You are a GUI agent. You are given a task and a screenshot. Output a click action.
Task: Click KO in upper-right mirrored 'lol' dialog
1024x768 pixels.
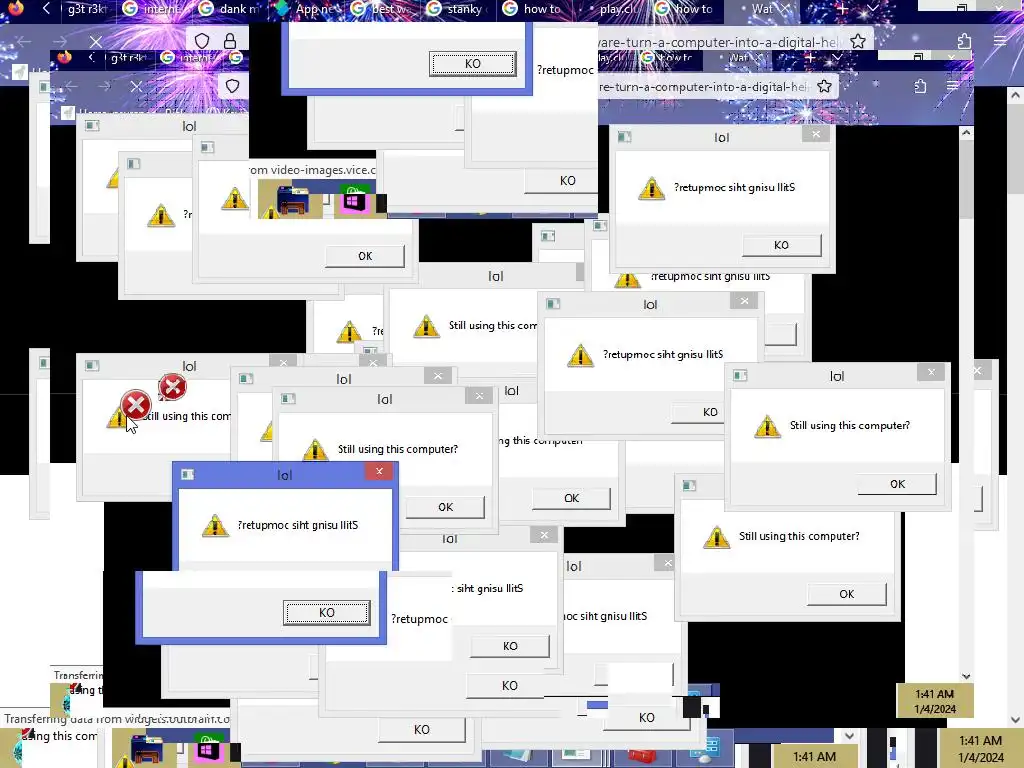781,245
